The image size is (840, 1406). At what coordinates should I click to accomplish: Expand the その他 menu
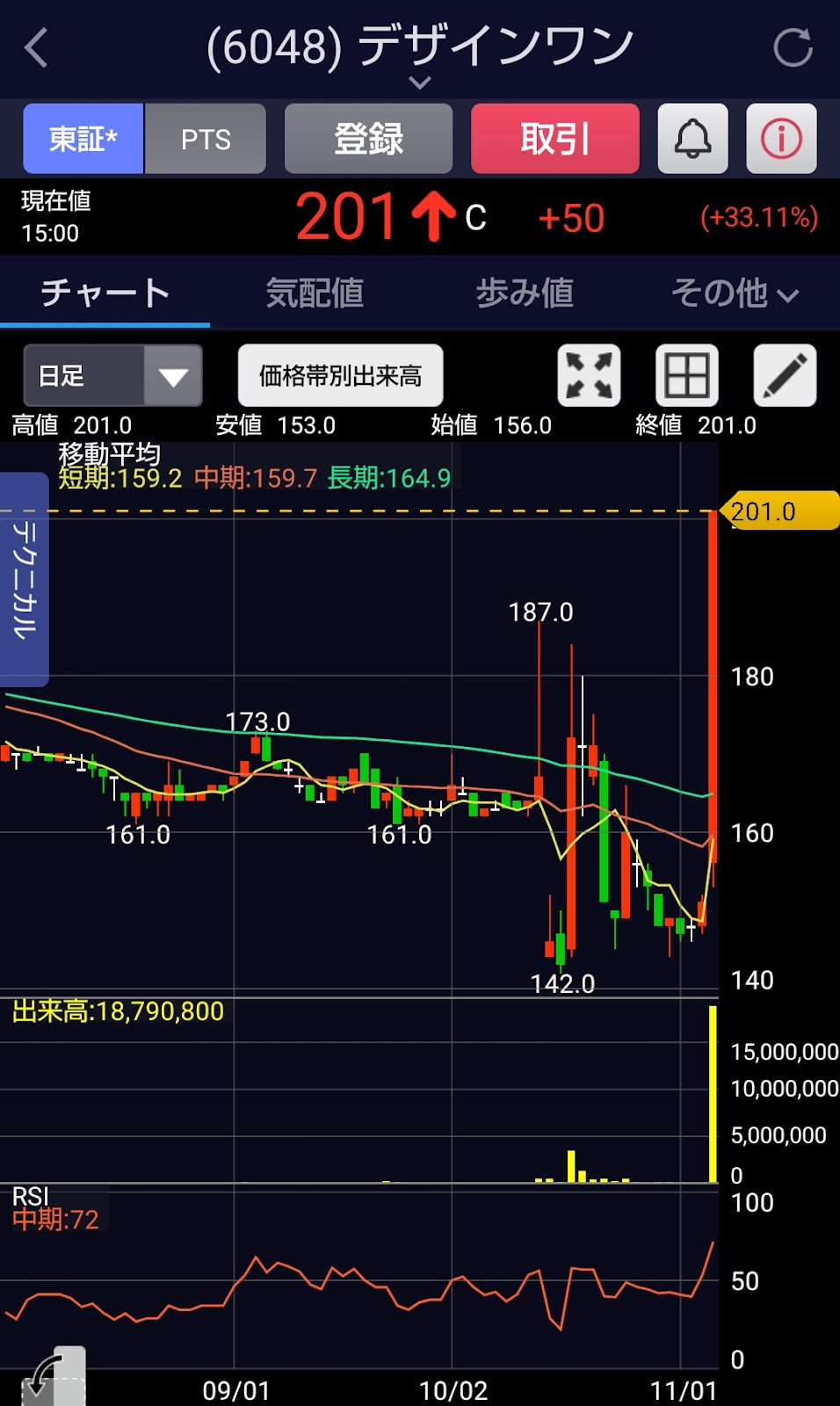pos(735,294)
